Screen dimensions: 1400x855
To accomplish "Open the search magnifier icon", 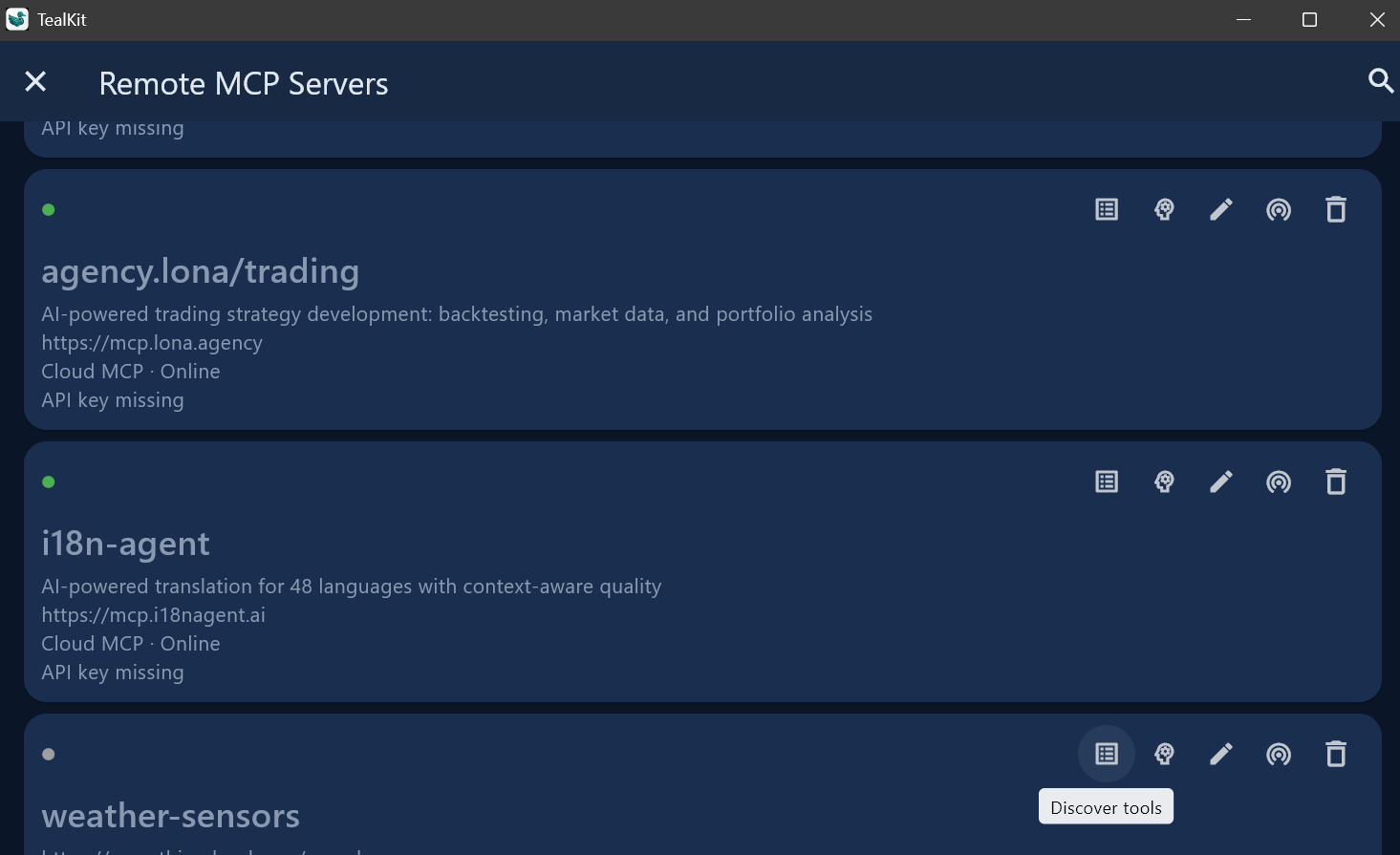I will tap(1380, 81).
